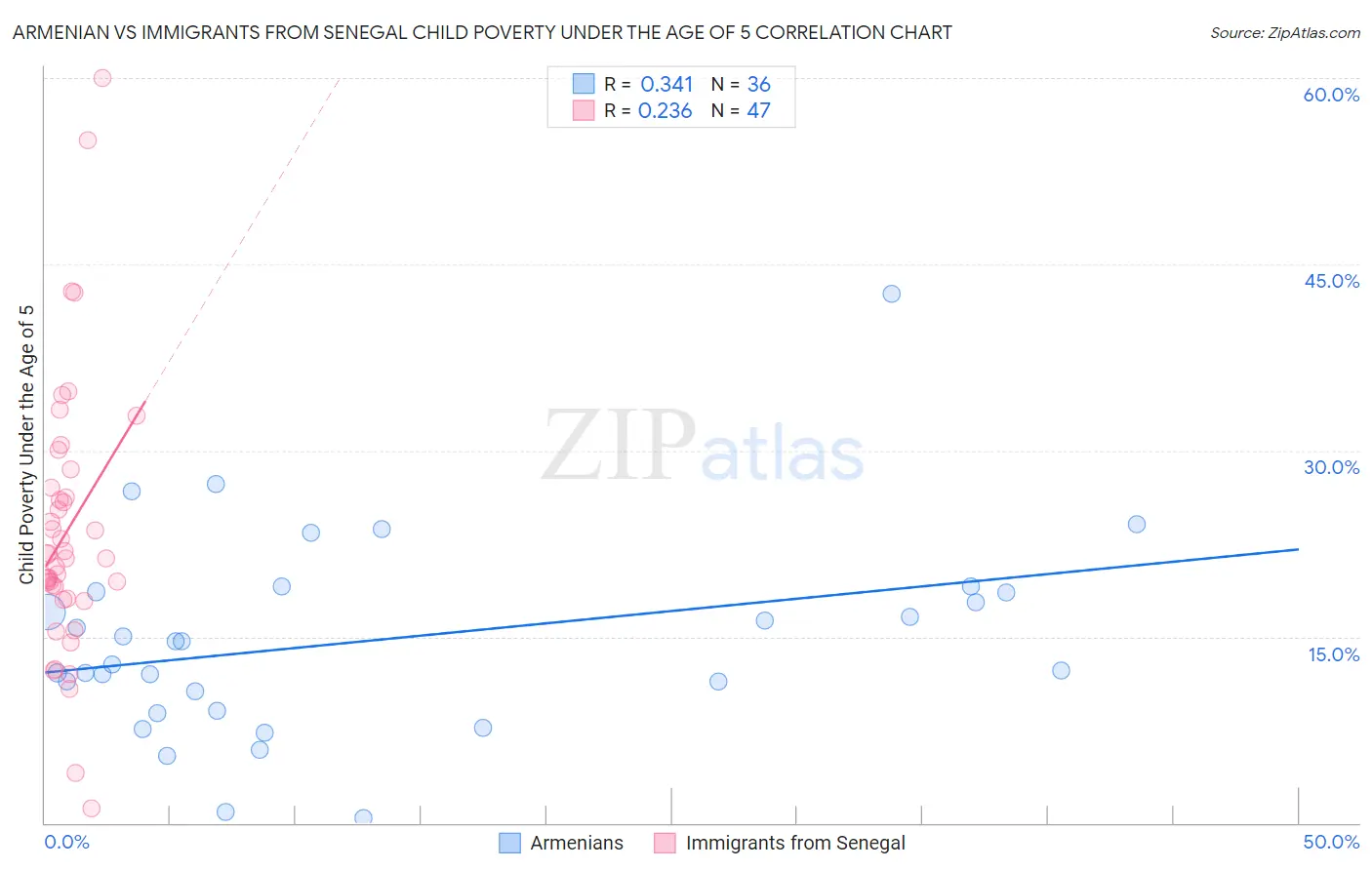Click the 60.0% y-axis label
The width and height of the screenshot is (1372, 870).
[1331, 95]
